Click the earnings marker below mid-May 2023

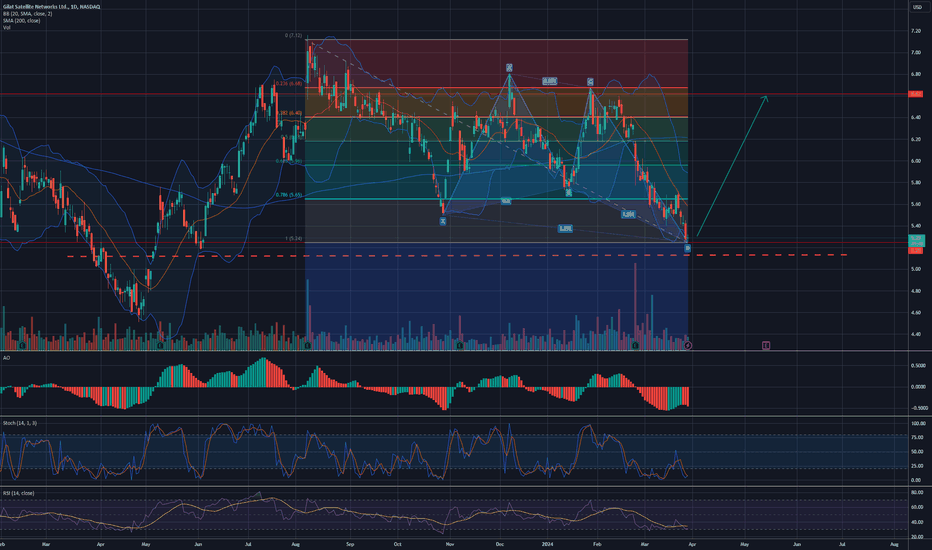(x=160, y=345)
